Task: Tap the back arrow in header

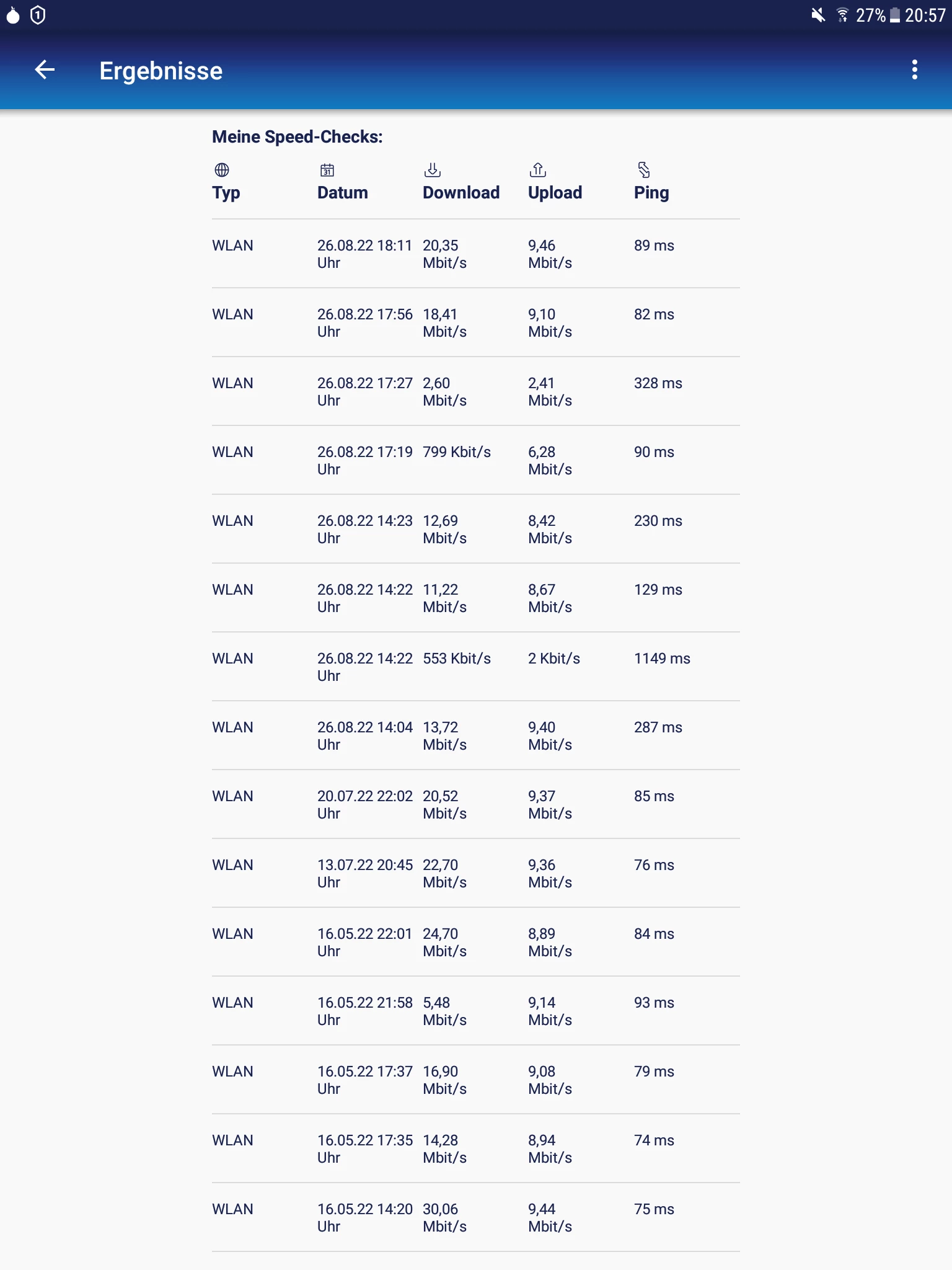Action: tap(45, 70)
